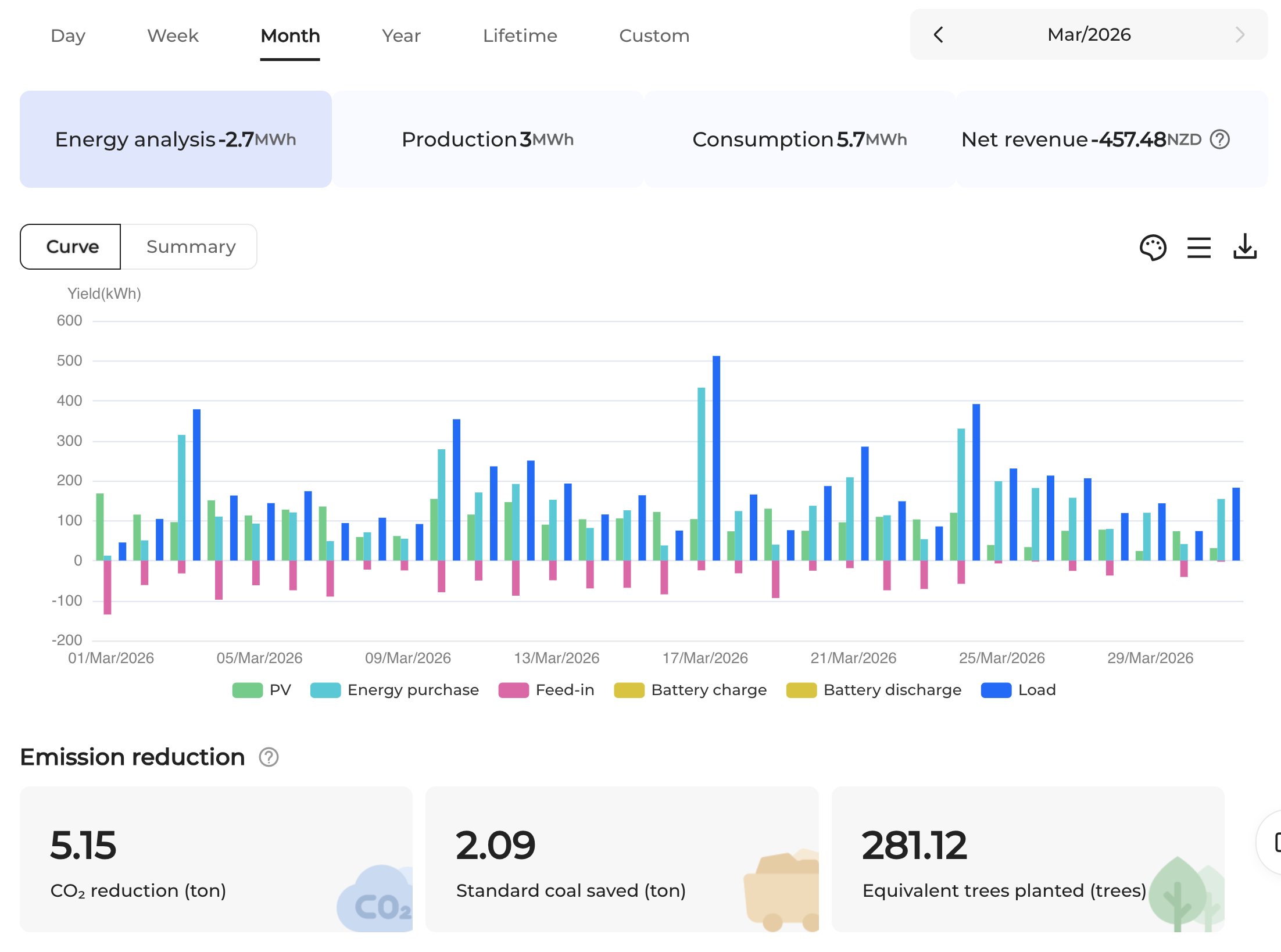Hide Feed-in series via legend
The image size is (1281, 952).
click(x=546, y=690)
